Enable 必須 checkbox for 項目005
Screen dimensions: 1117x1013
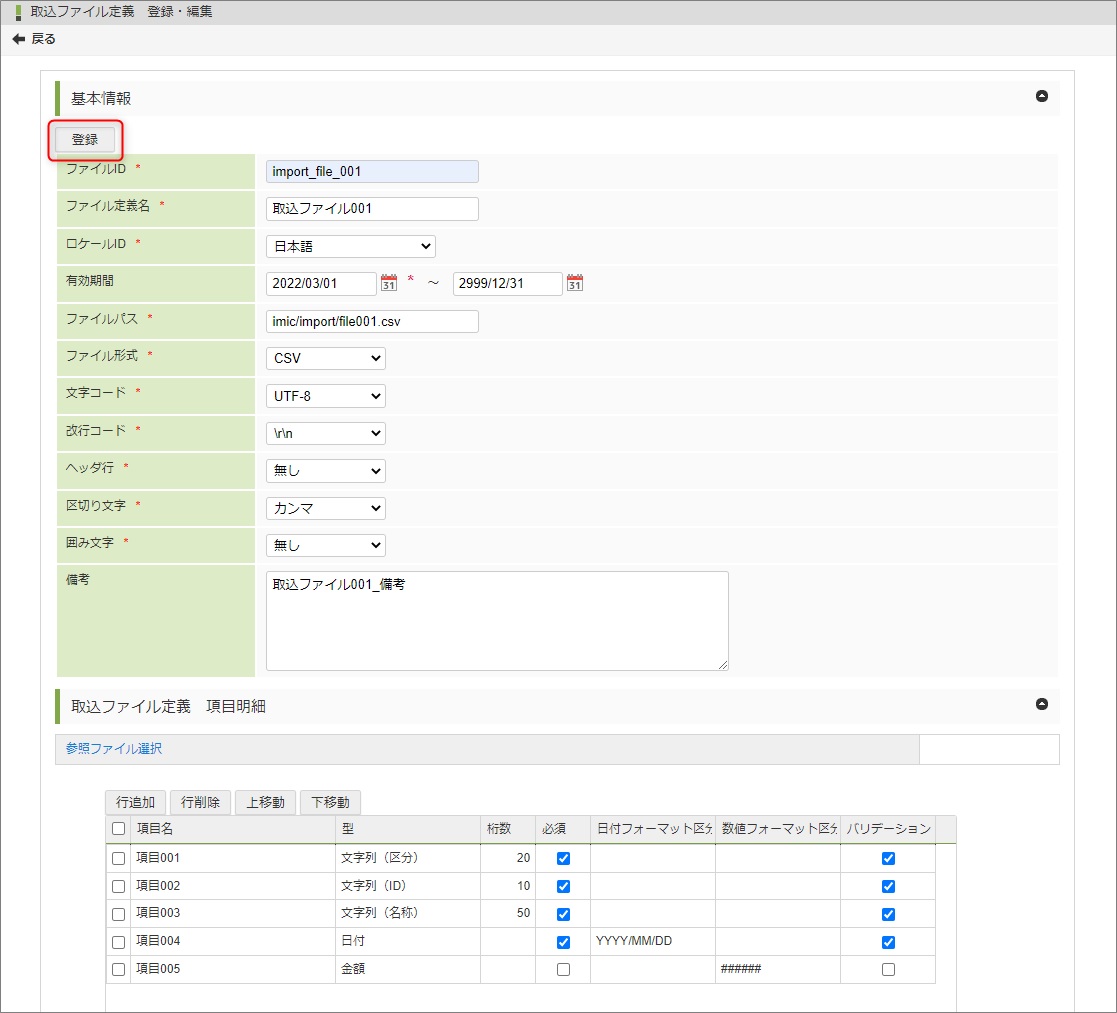point(563,969)
